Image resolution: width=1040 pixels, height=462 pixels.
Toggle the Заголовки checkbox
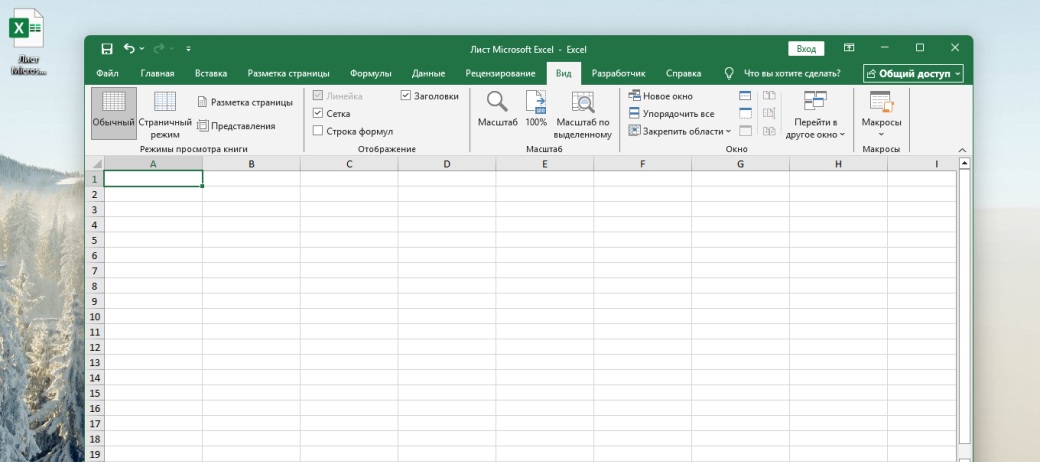tap(406, 96)
